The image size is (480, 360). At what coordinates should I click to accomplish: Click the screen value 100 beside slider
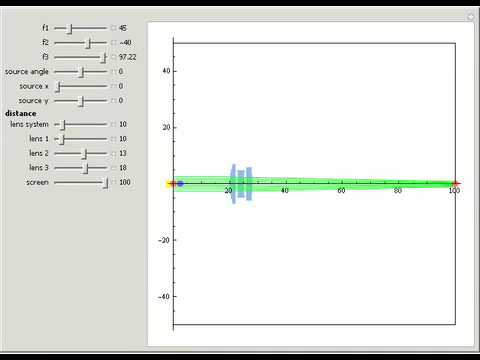(x=125, y=182)
